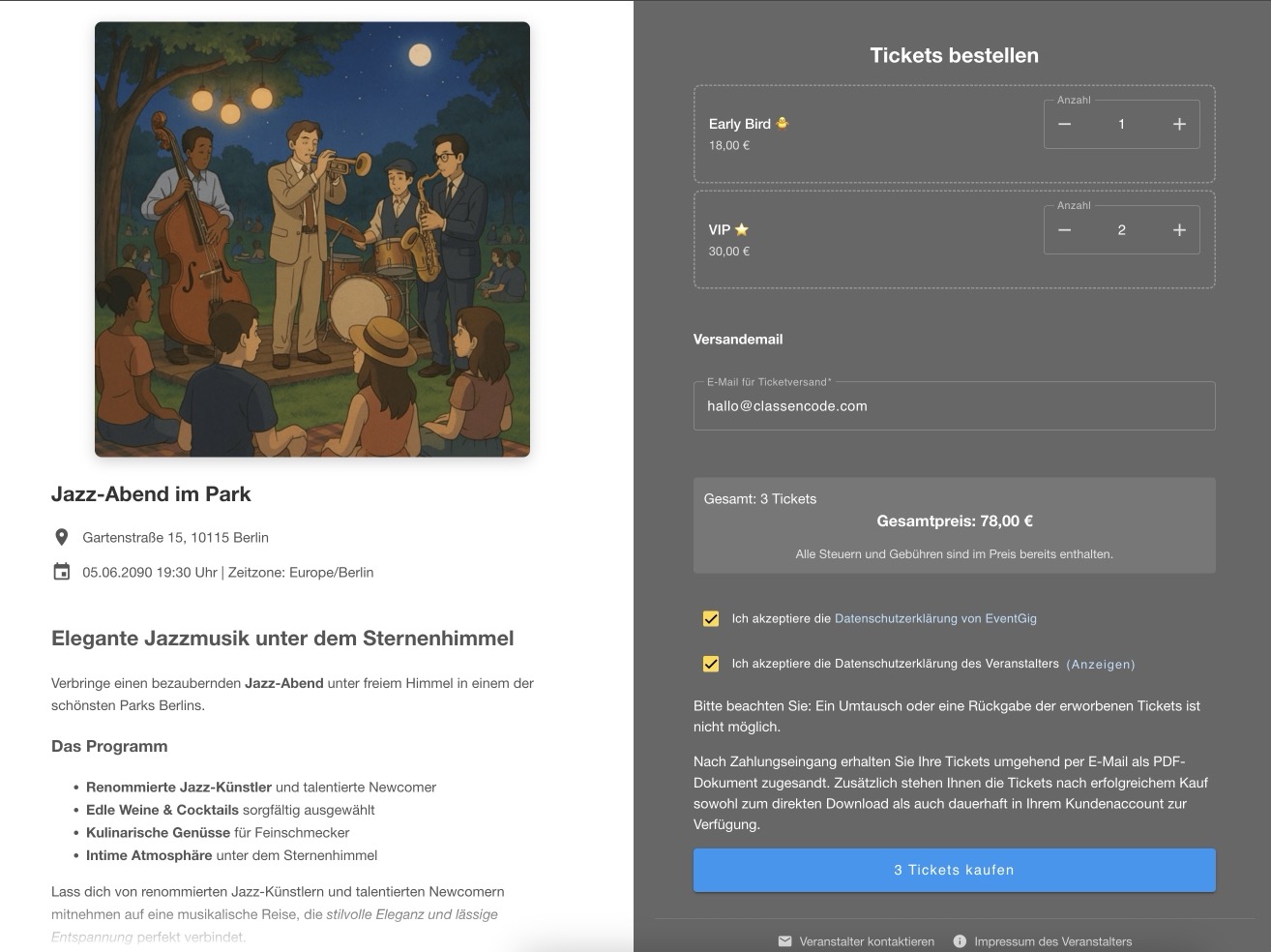Screen dimensions: 1271x952
Task: Click the Early Bird quantity number field
Action: point(1121,125)
